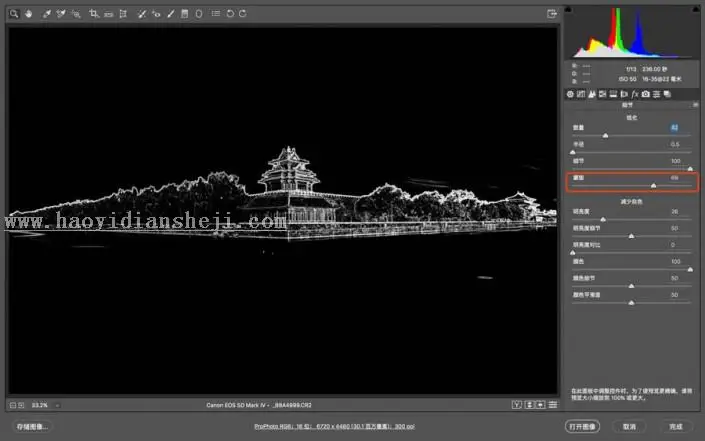This screenshot has width=705, height=441.
Task: Copy current settings to before icon
Action: pos(540,405)
